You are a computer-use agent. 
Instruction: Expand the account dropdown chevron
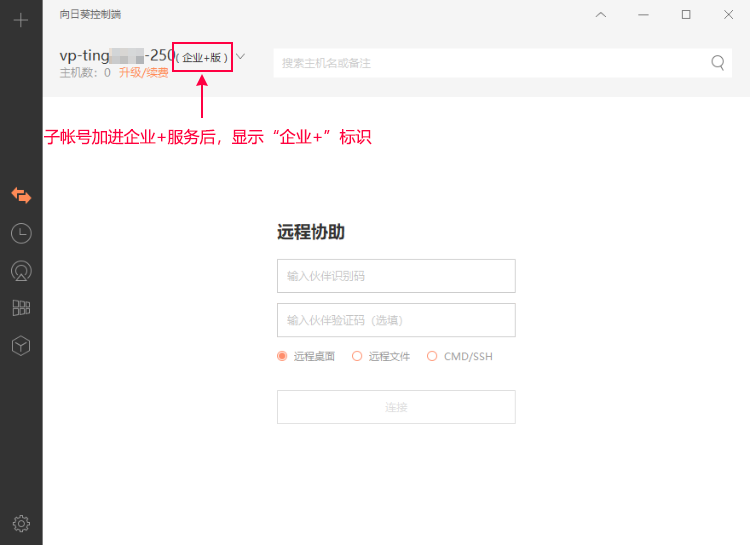click(241, 56)
